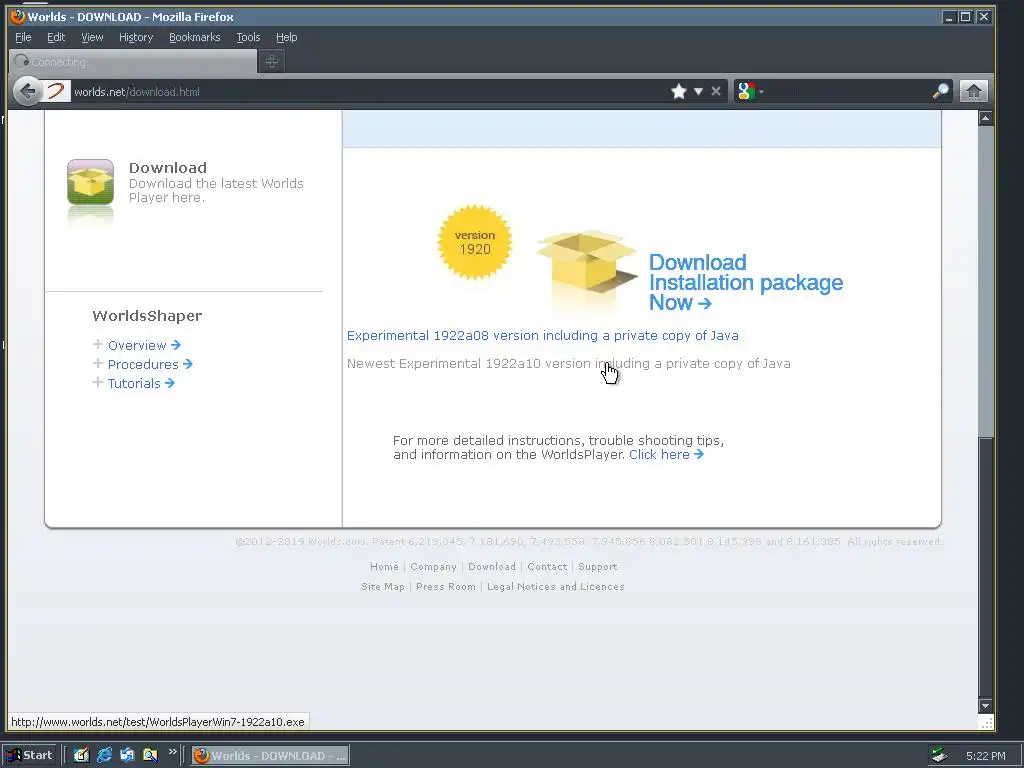Click the version 1920 yellow badge
Viewport: 1024px width, 768px height.
click(475, 242)
